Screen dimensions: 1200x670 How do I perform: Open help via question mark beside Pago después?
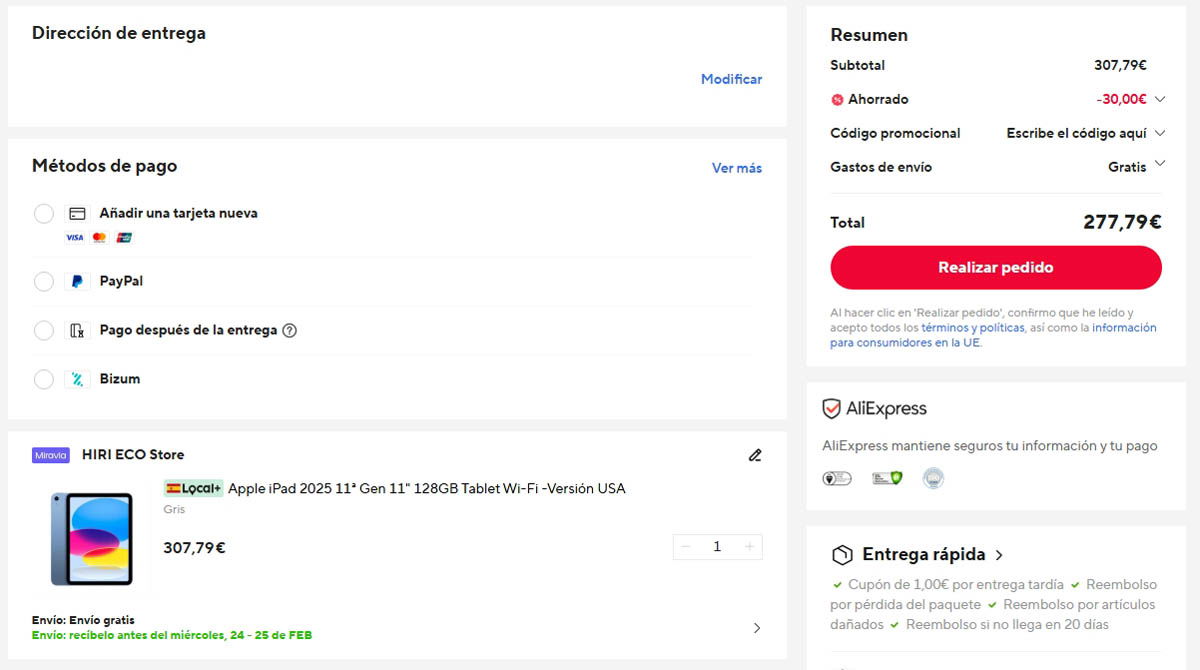pyautogui.click(x=290, y=330)
